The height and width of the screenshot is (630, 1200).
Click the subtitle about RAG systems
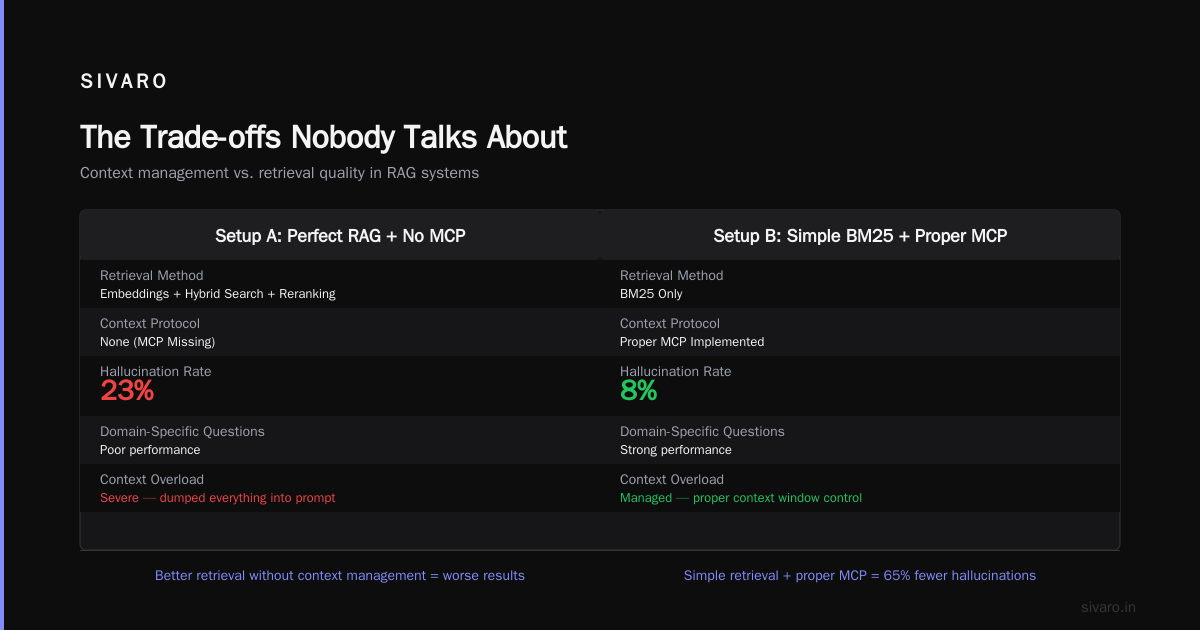pos(279,173)
